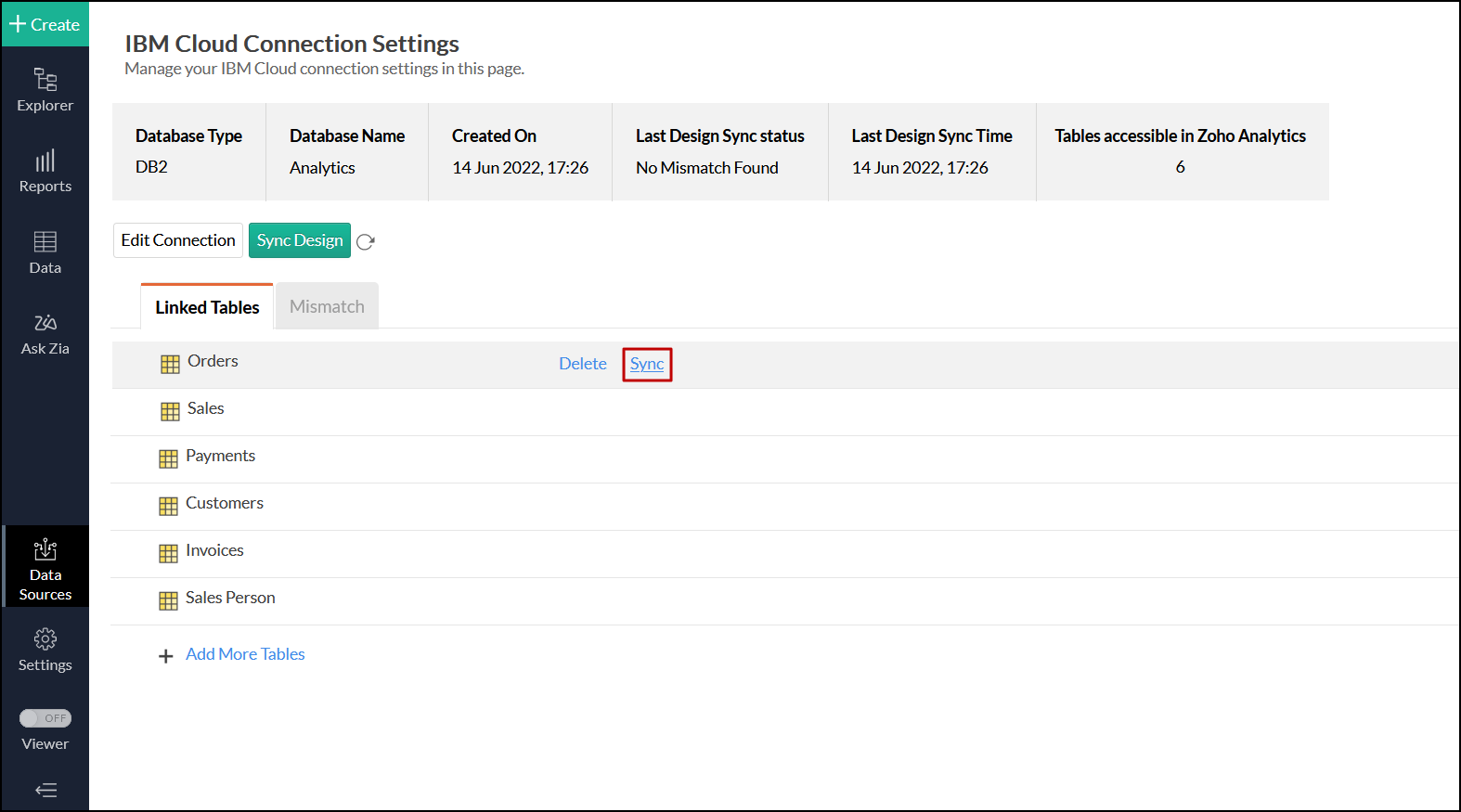Viewport: 1461px width, 812px height.
Task: Select the Sales Person table name
Action: pos(230,598)
